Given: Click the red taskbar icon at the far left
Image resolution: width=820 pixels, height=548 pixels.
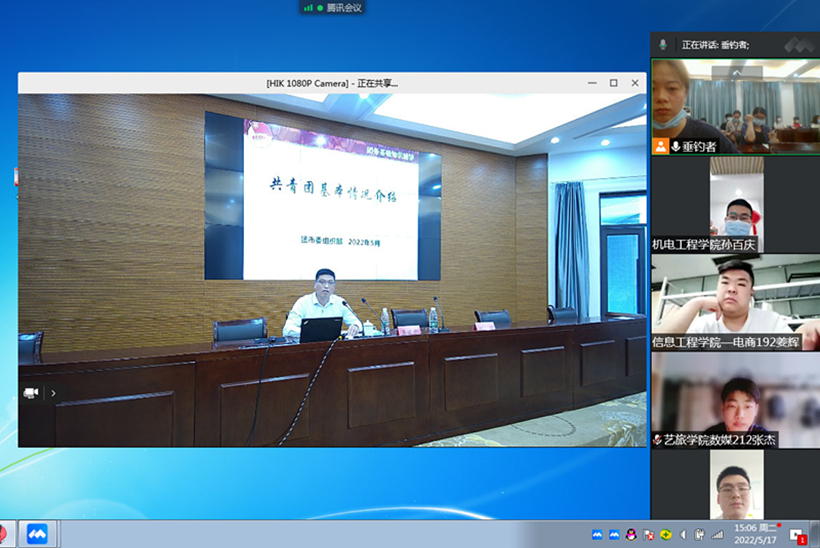Looking at the screenshot, I should coord(3,534).
